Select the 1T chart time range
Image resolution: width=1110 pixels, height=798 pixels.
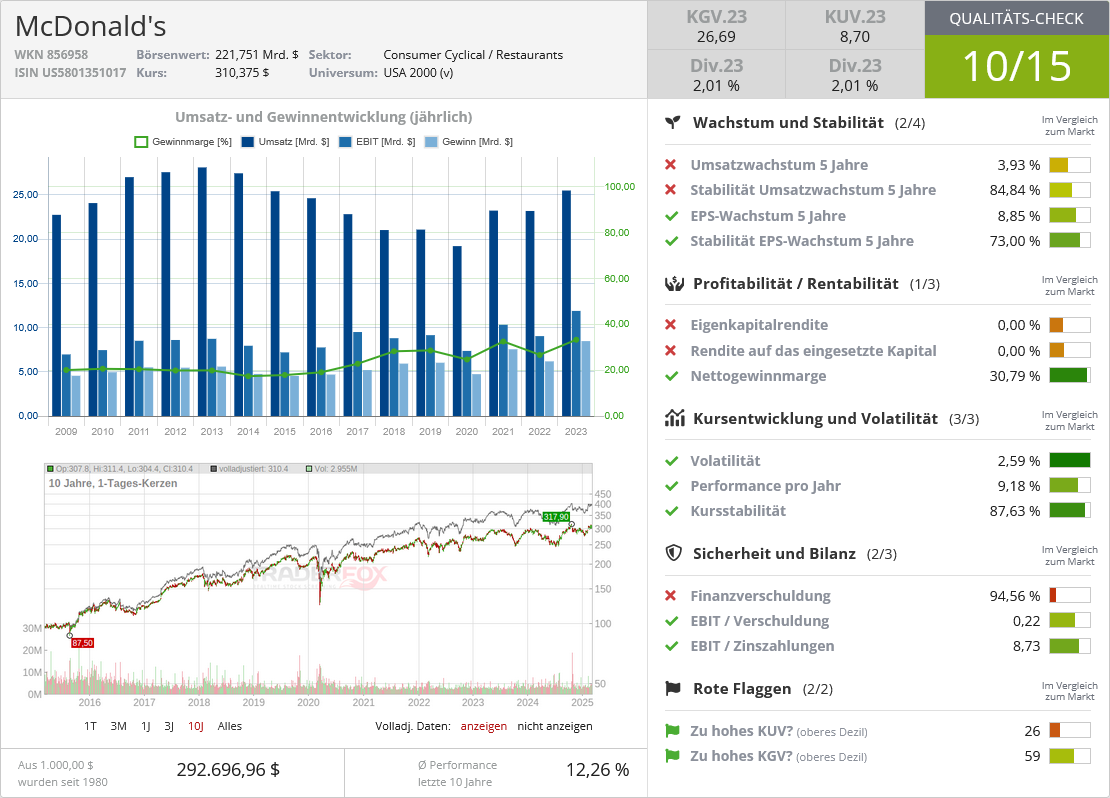tap(91, 726)
